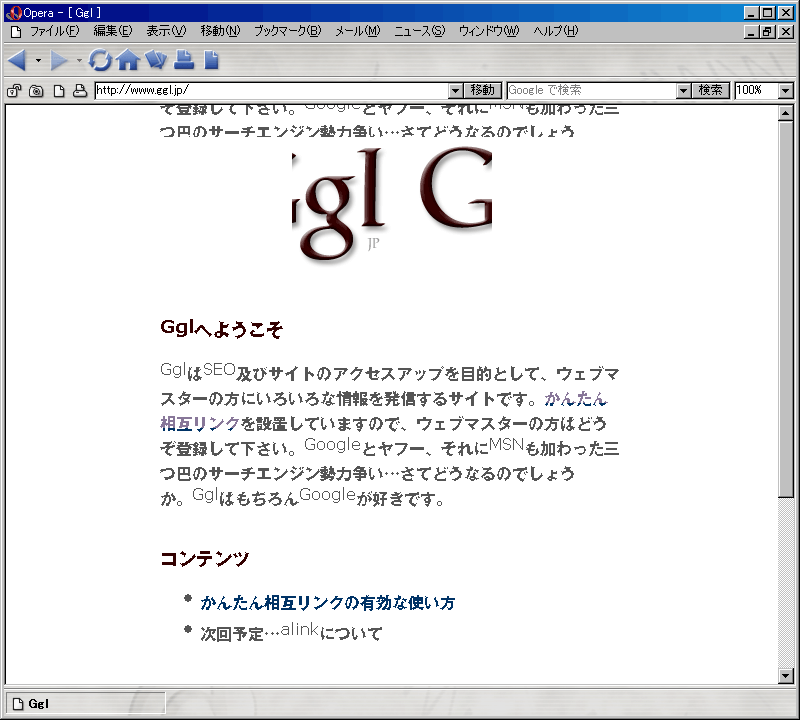Image resolution: width=800 pixels, height=720 pixels.
Task: Click the scrollbar down arrow
Action: point(786,677)
